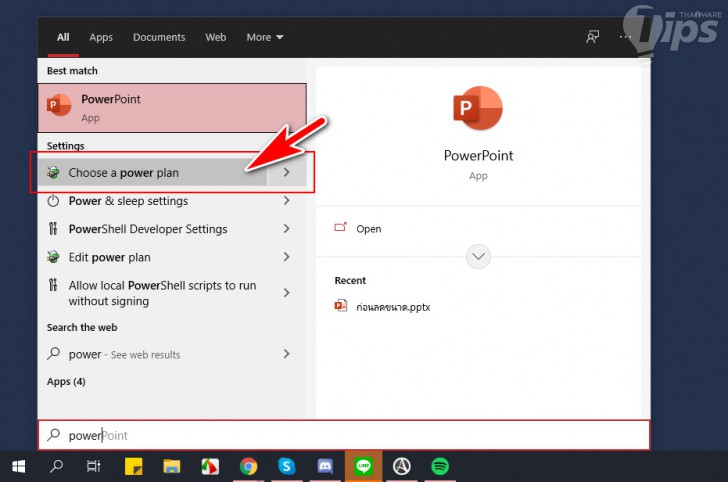The image size is (728, 482).
Task: Click the Search the web heading
Action: (x=82, y=327)
